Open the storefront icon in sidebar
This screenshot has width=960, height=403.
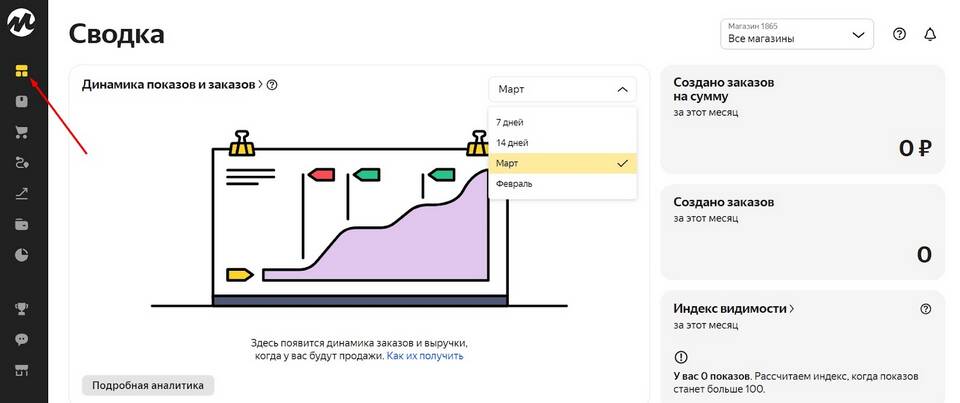coord(22,370)
